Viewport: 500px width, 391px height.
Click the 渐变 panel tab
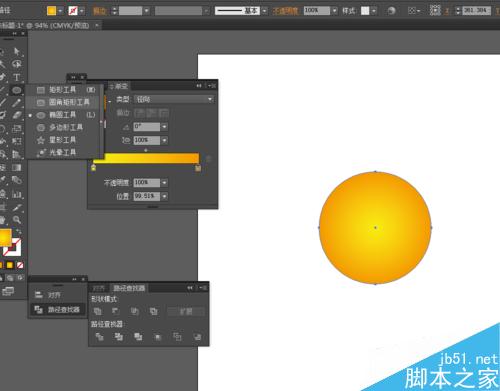click(x=119, y=86)
